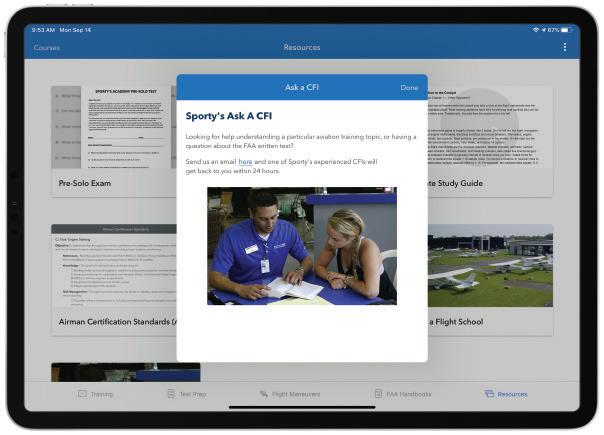604x435 pixels.
Task: Tap the Training tab icon
Action: click(82, 393)
